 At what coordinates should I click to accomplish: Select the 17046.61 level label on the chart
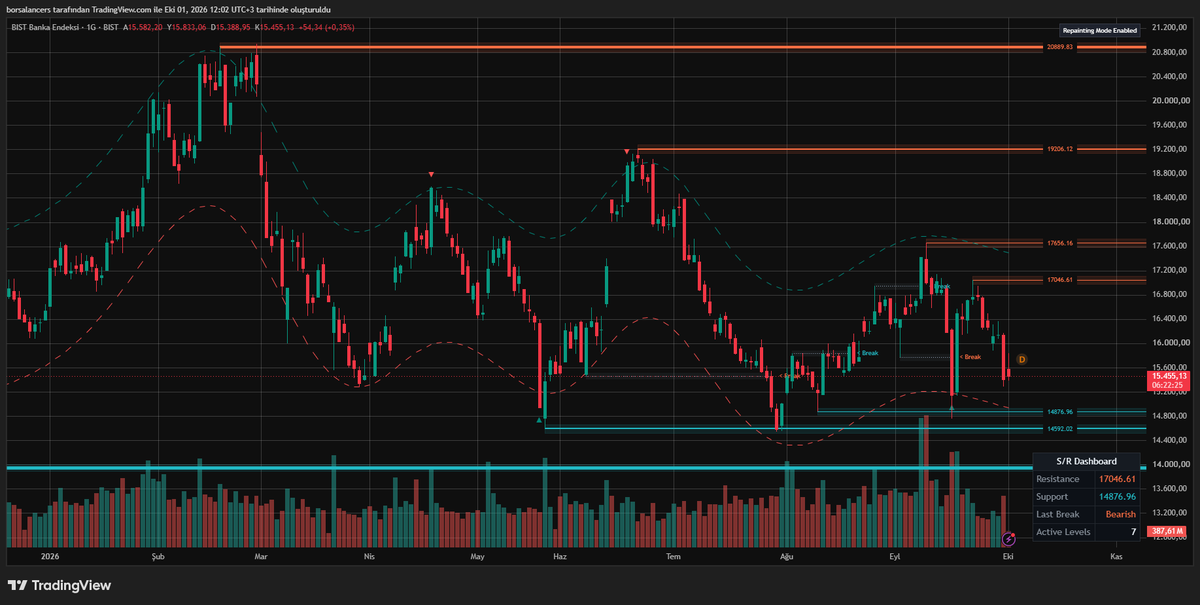point(1060,280)
